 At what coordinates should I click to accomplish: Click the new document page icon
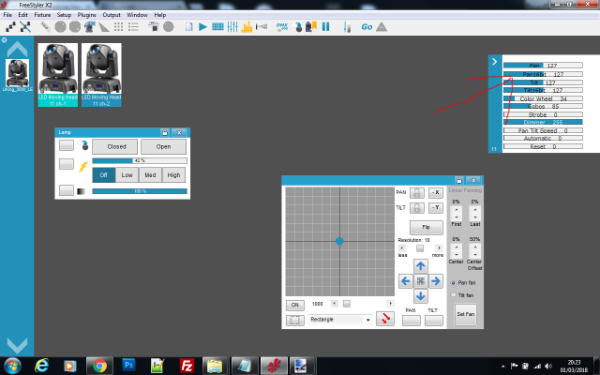[x=189, y=27]
